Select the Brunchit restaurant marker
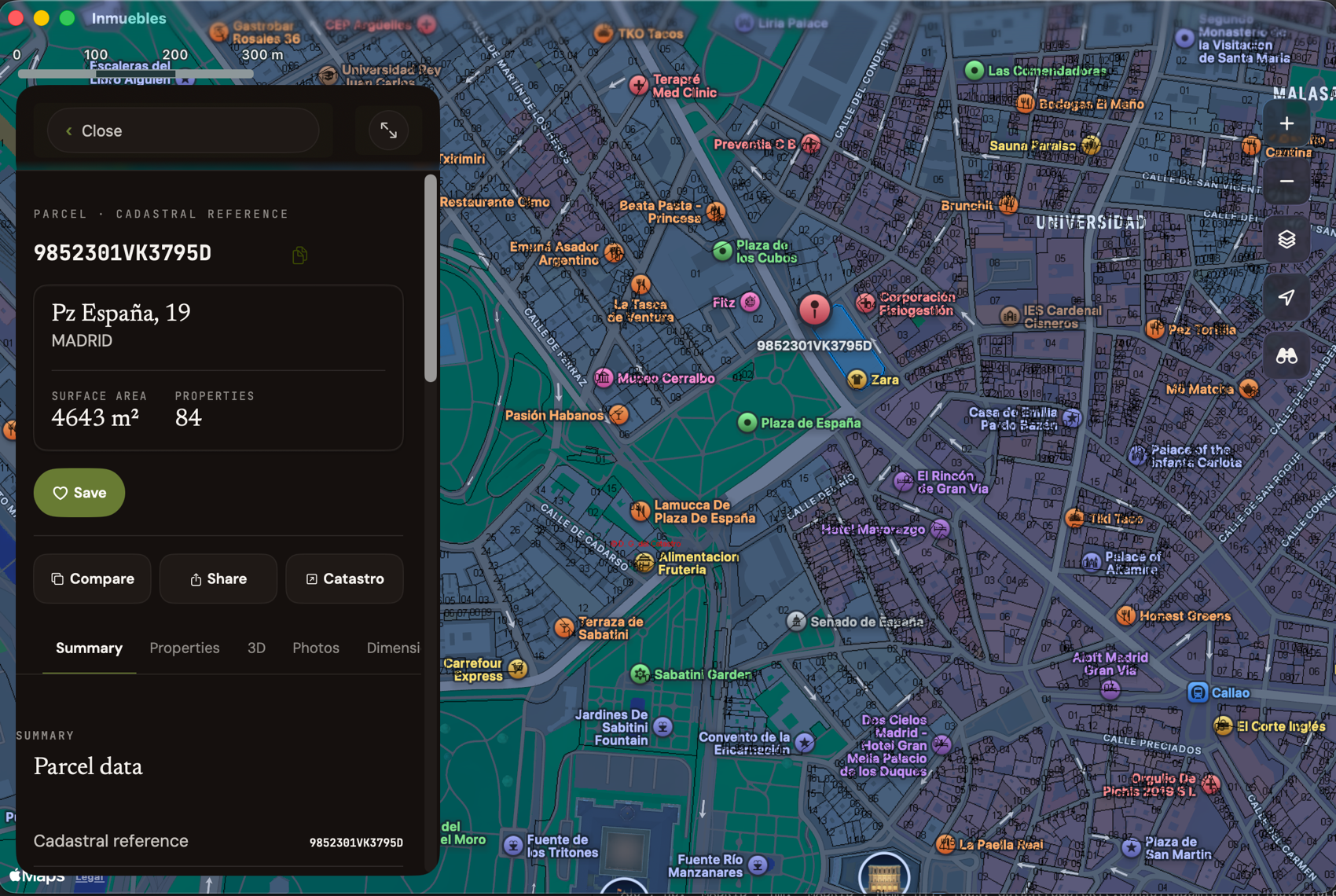The image size is (1336, 896). tap(1008, 205)
